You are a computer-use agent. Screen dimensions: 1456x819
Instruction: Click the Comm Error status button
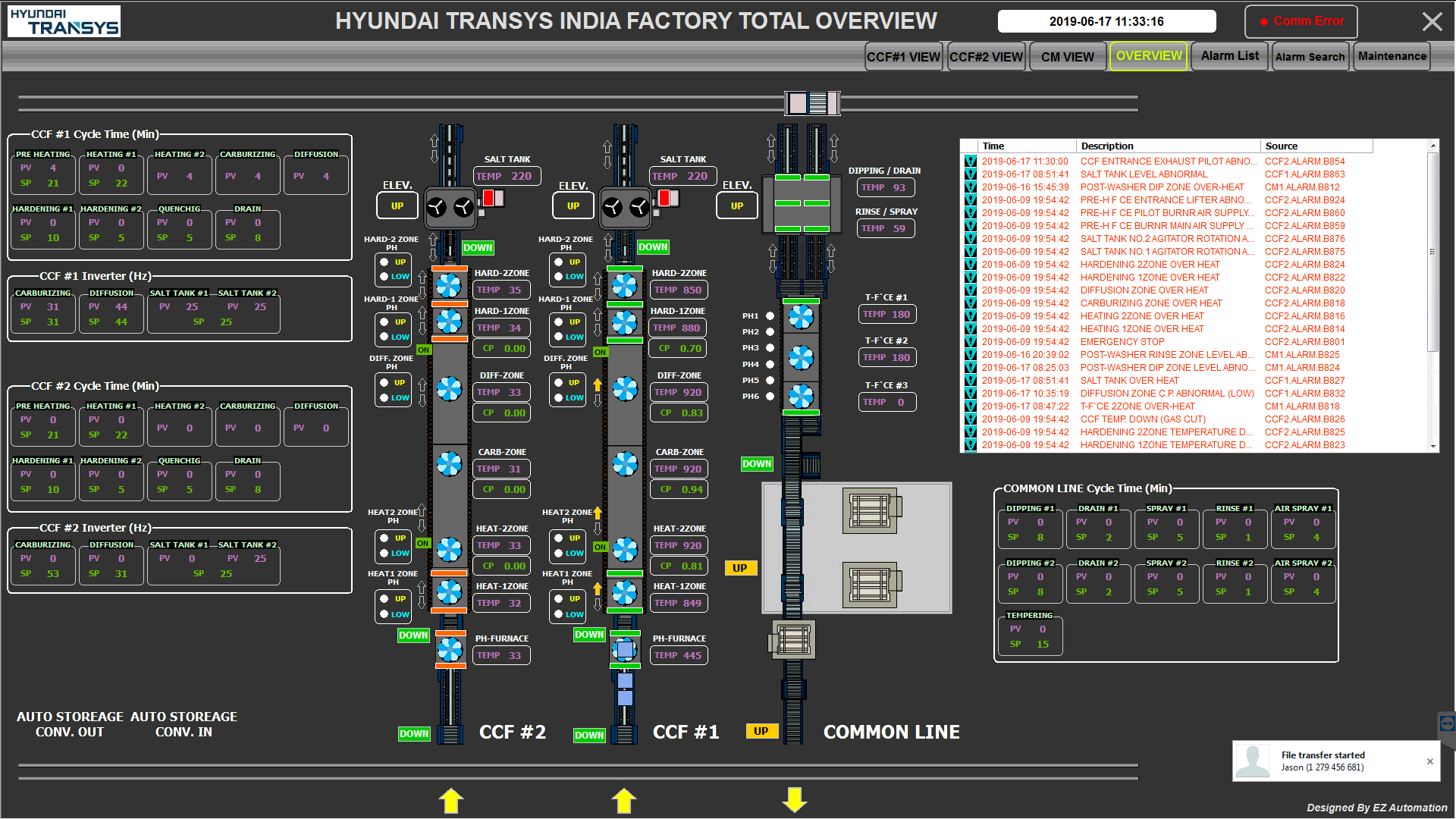(1301, 21)
